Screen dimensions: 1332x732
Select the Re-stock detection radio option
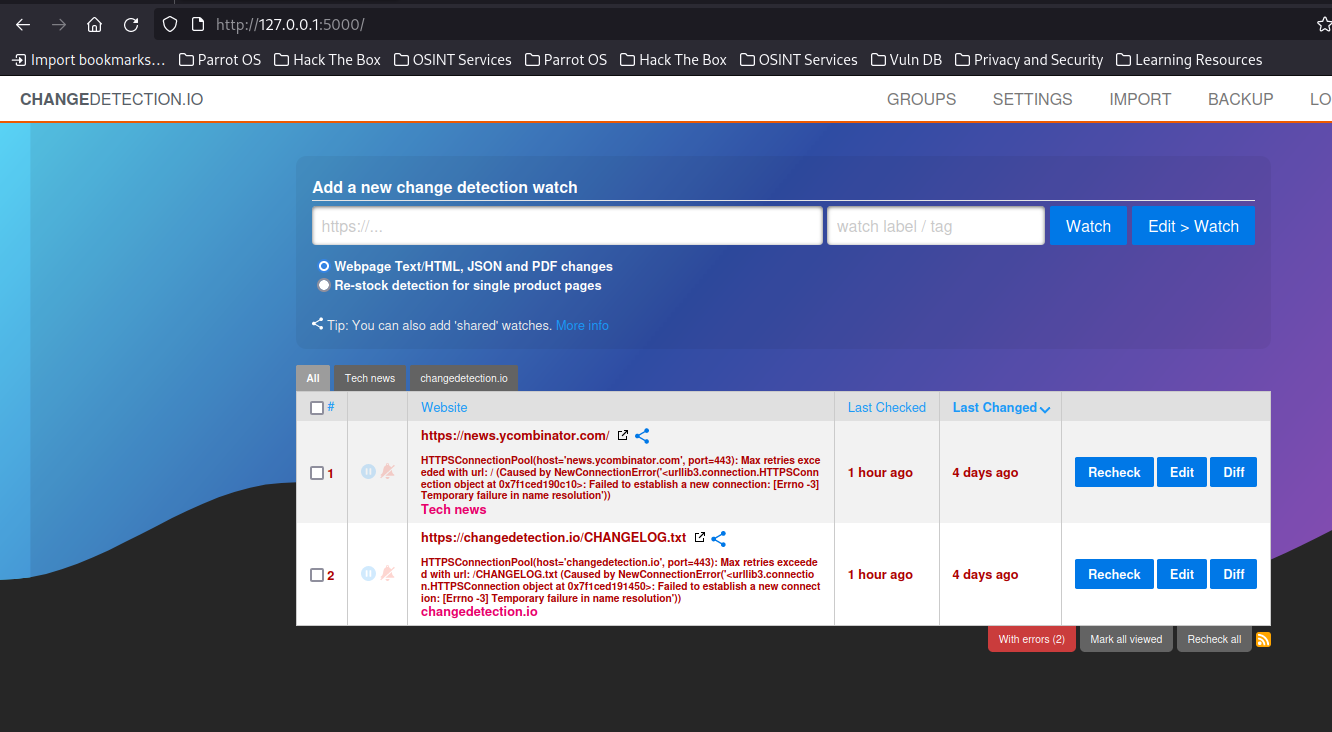click(x=324, y=285)
